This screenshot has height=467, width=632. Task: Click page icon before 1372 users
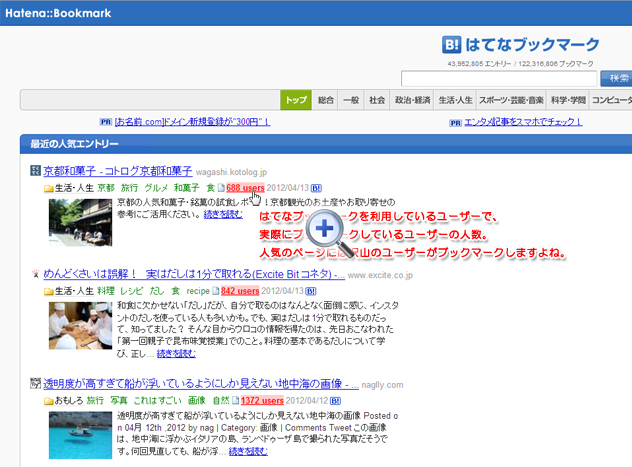click(236, 401)
